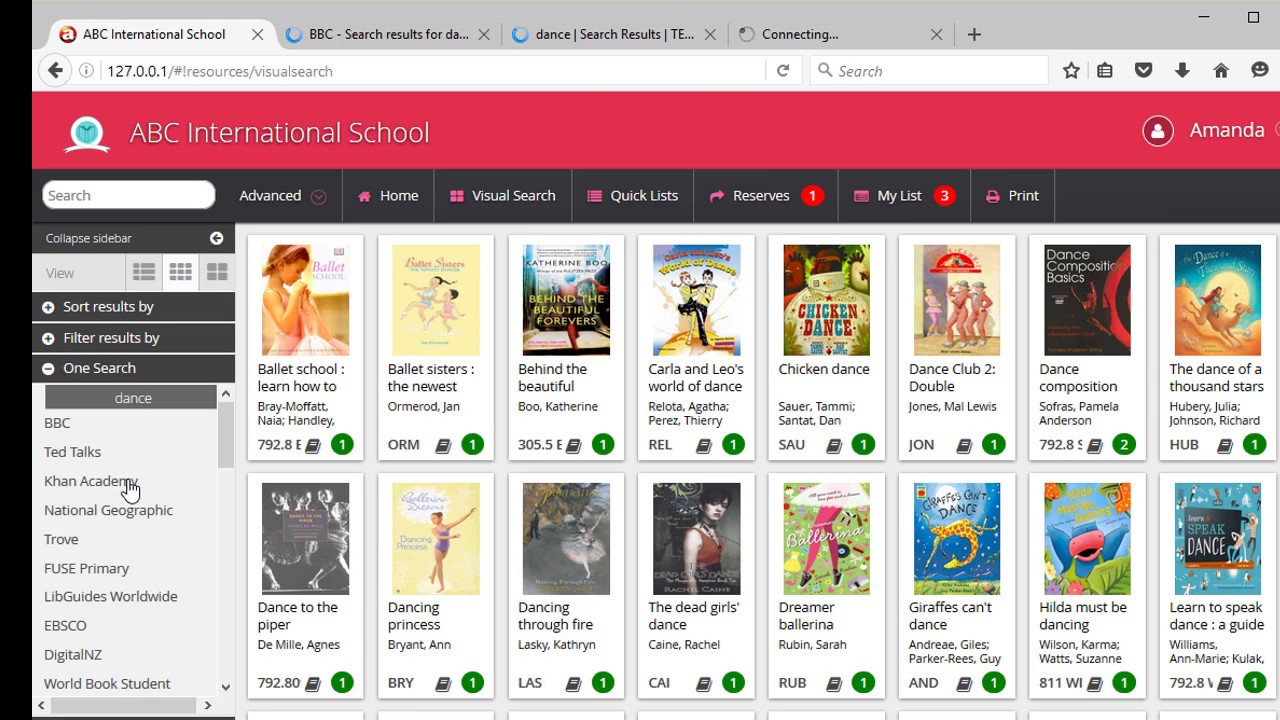Select Khan Academy in the One Search list

coord(91,481)
